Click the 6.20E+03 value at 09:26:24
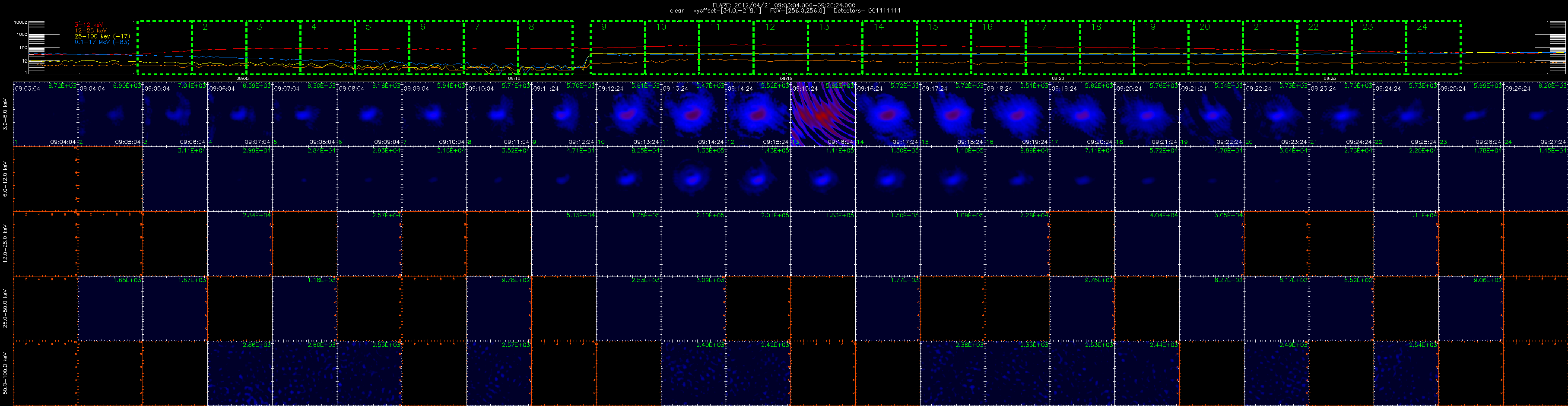Viewport: 1568px width, 406px height. 1553,86
